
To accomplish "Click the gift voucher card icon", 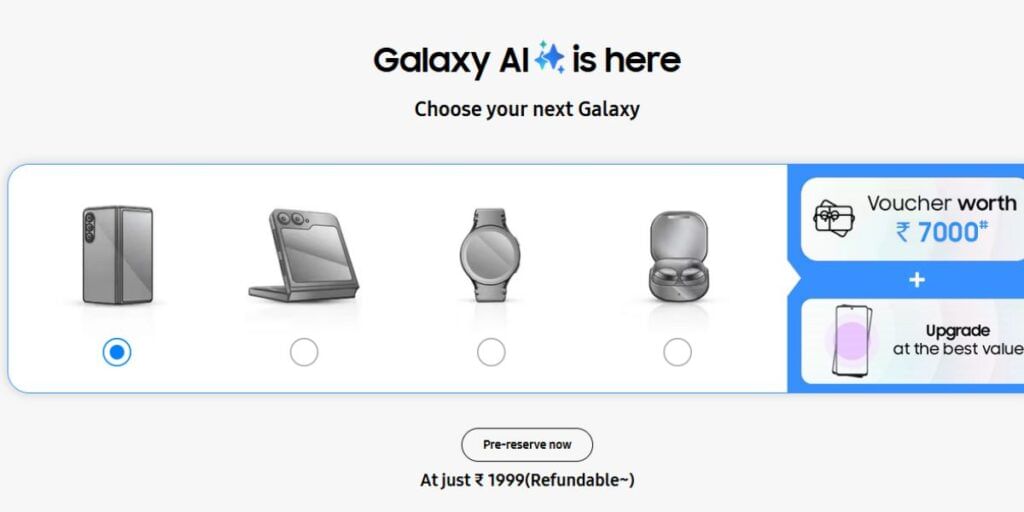I will [834, 217].
